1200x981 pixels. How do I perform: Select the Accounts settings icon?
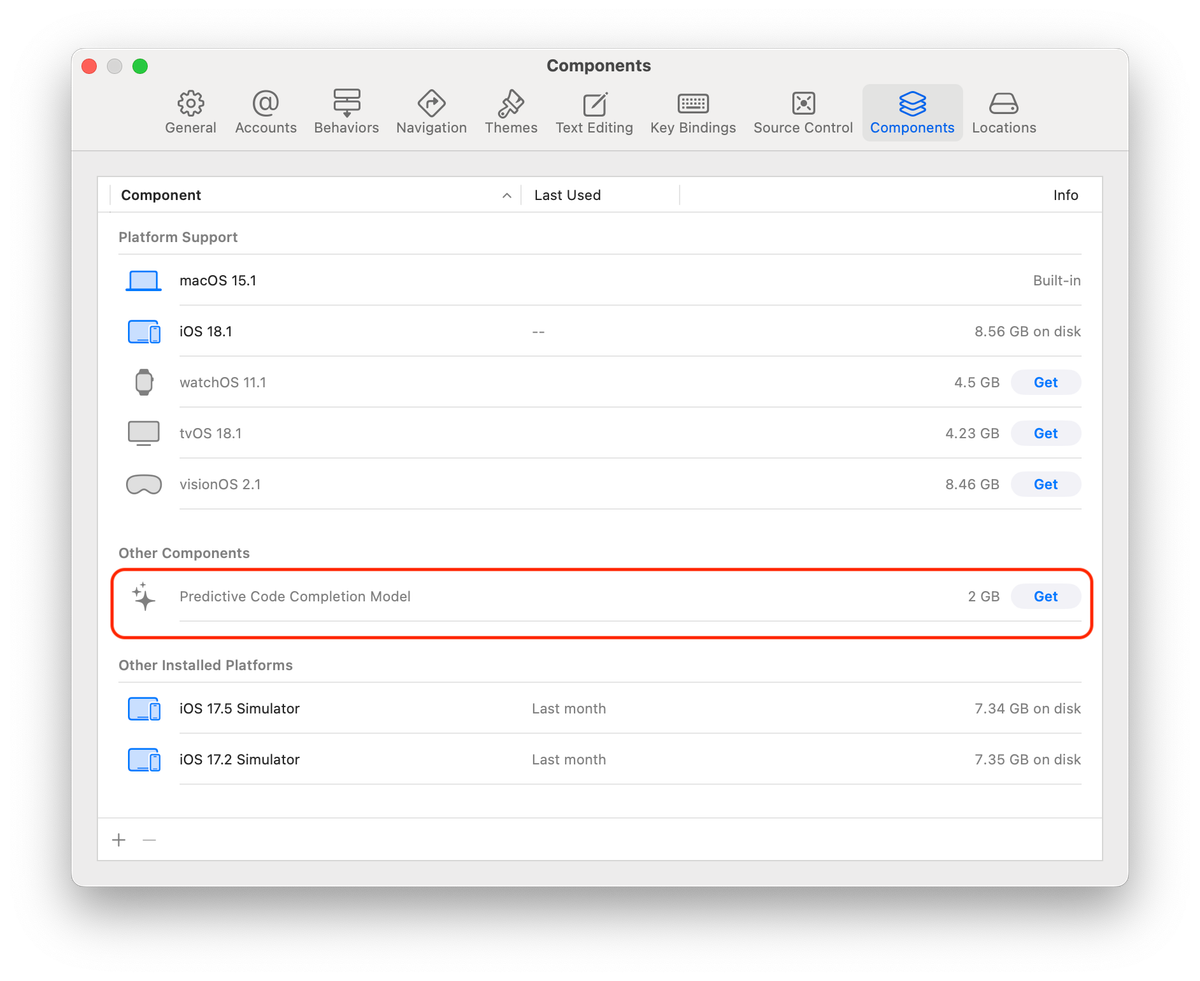[x=265, y=111]
